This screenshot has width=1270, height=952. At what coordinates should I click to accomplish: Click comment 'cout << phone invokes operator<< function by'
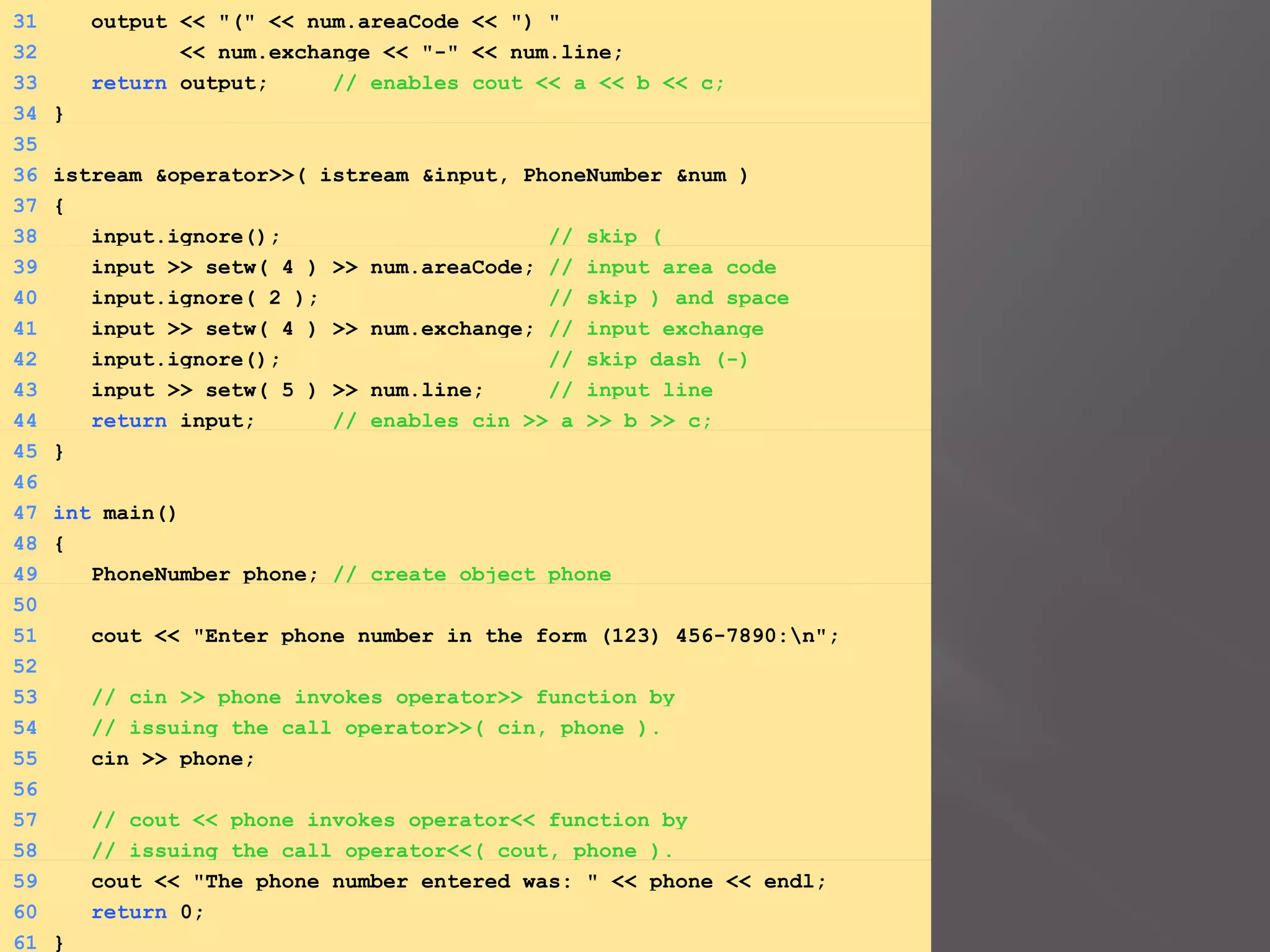pos(408,820)
